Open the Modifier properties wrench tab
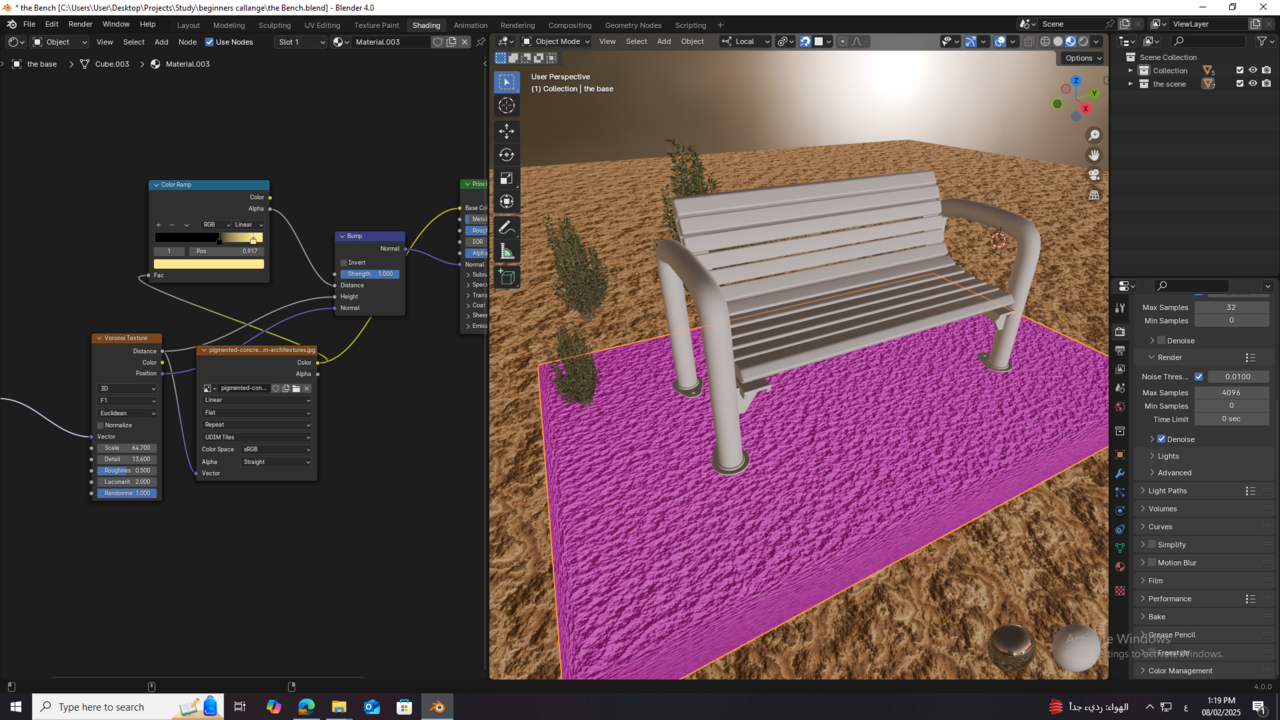The height and width of the screenshot is (720, 1280). (x=1119, y=473)
